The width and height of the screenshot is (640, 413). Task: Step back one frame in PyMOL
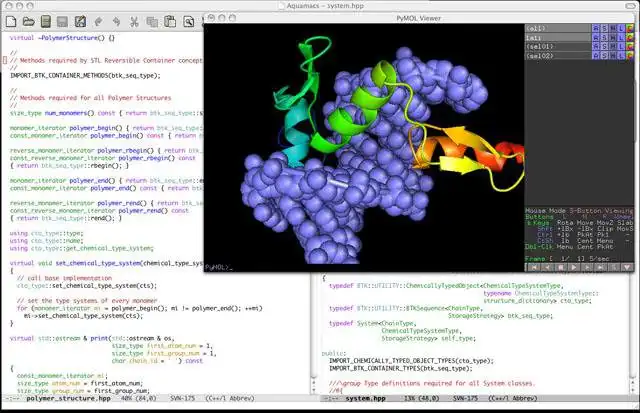547,267
